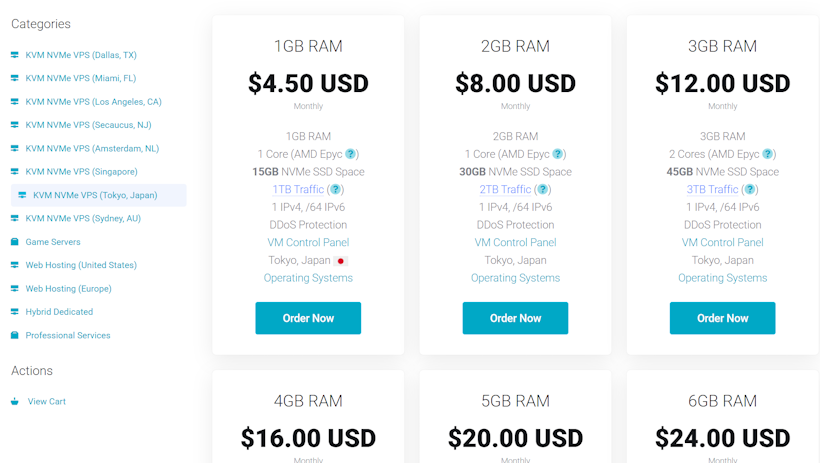Open View Cart link under Actions
This screenshot has width=820, height=463.
point(47,402)
